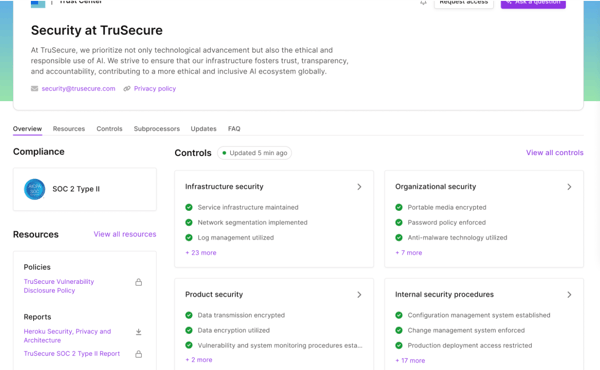Click the Updated 5 min ago status pill

pyautogui.click(x=254, y=153)
